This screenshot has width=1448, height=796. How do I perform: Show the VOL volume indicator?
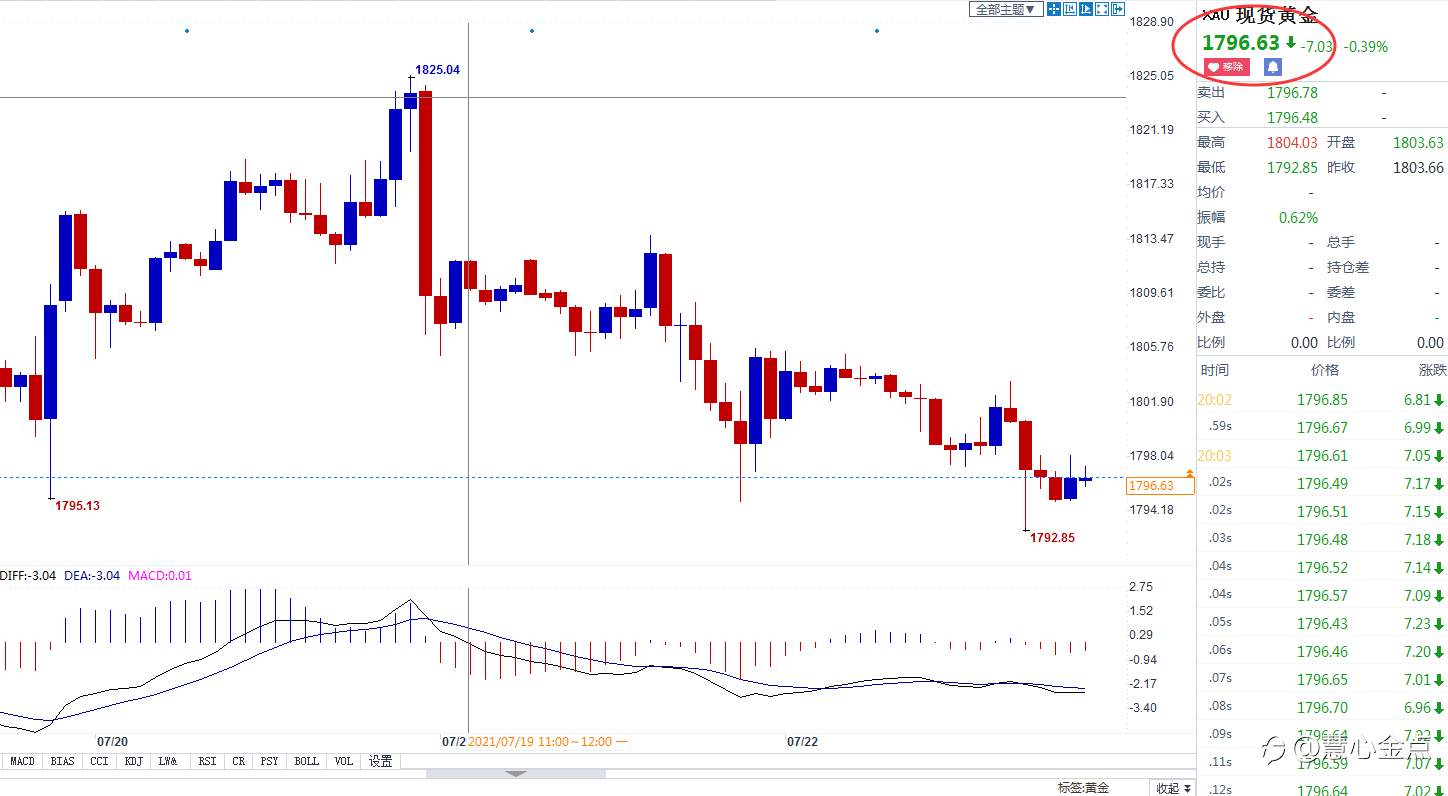pos(343,761)
